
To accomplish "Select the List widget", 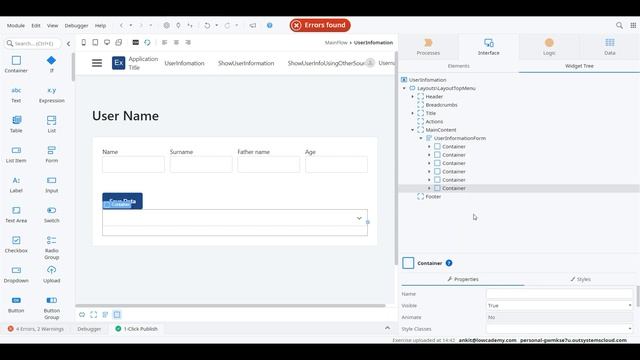I will pyautogui.click(x=51, y=124).
